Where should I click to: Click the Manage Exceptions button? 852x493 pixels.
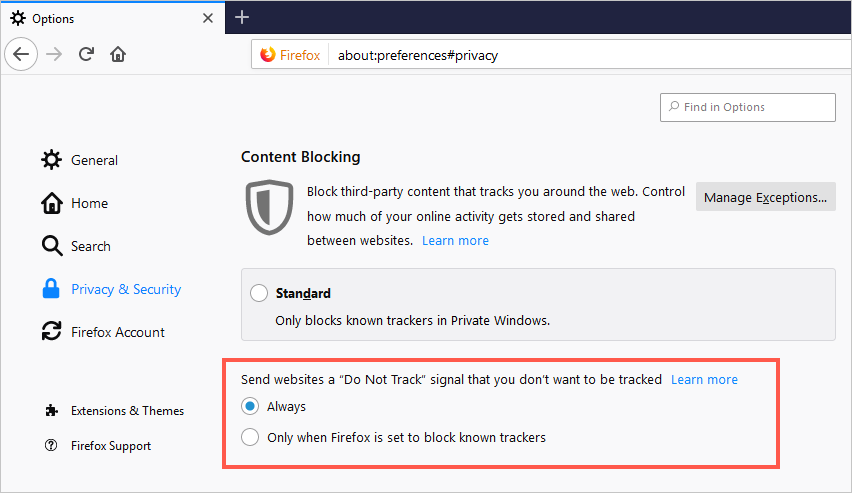coord(766,197)
